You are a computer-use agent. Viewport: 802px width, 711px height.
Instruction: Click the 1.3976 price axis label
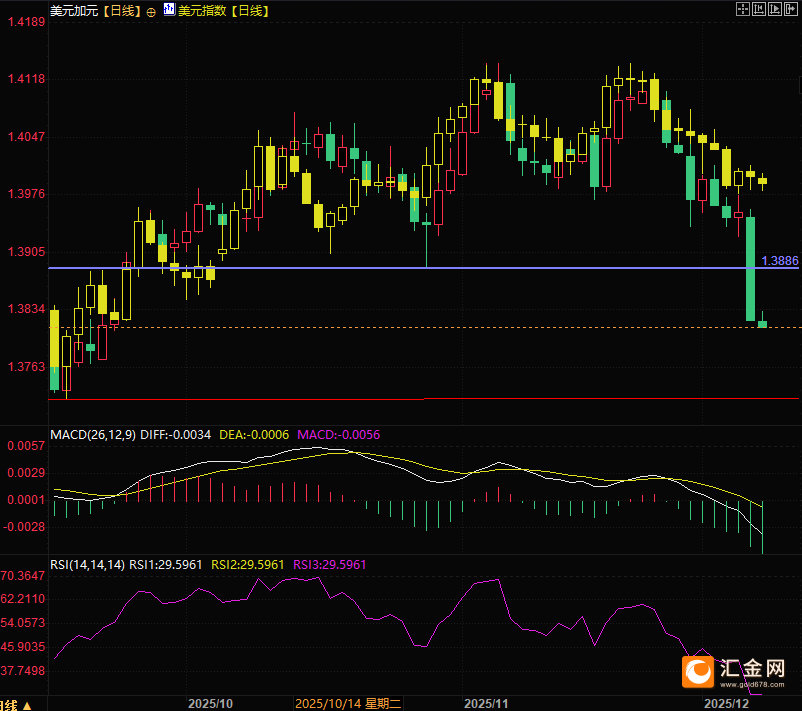pos(26,194)
